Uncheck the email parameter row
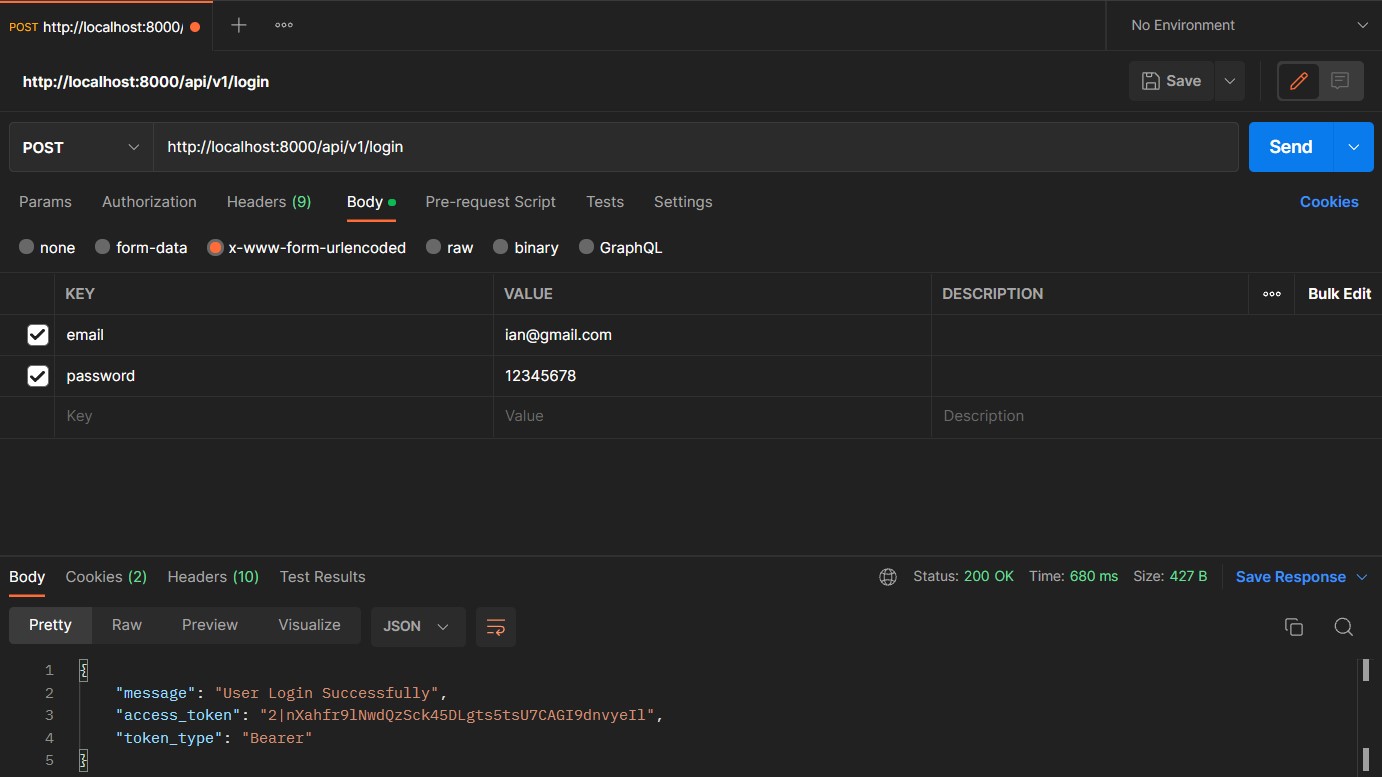 (x=37, y=334)
